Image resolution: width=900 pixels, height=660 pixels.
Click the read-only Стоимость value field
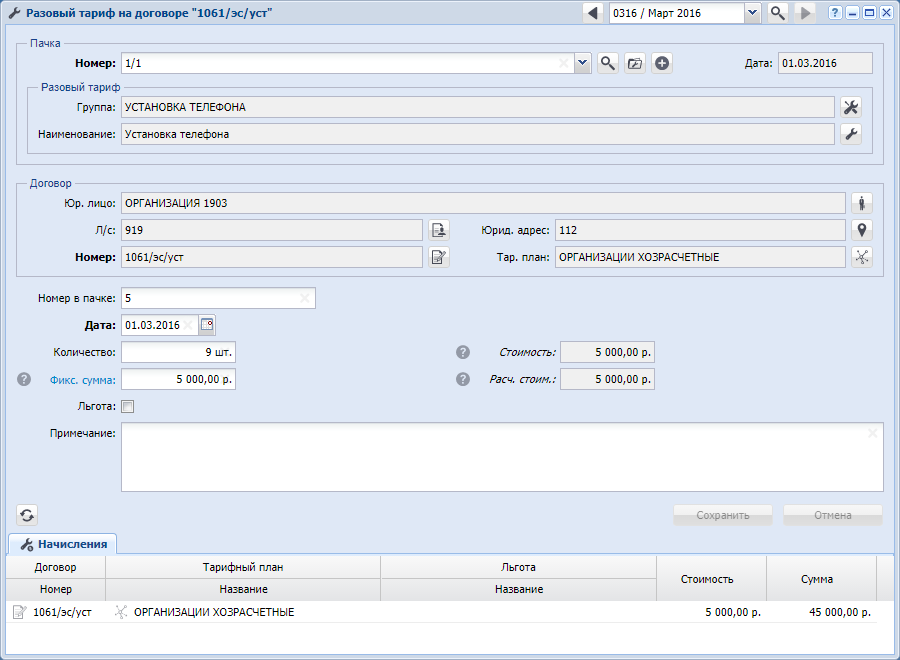[x=607, y=352]
